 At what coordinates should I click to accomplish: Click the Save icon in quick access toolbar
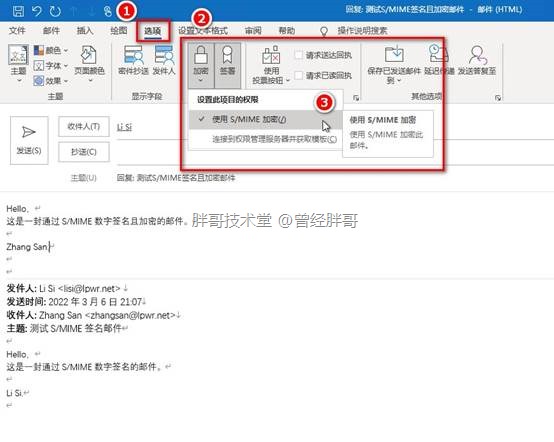(18, 11)
